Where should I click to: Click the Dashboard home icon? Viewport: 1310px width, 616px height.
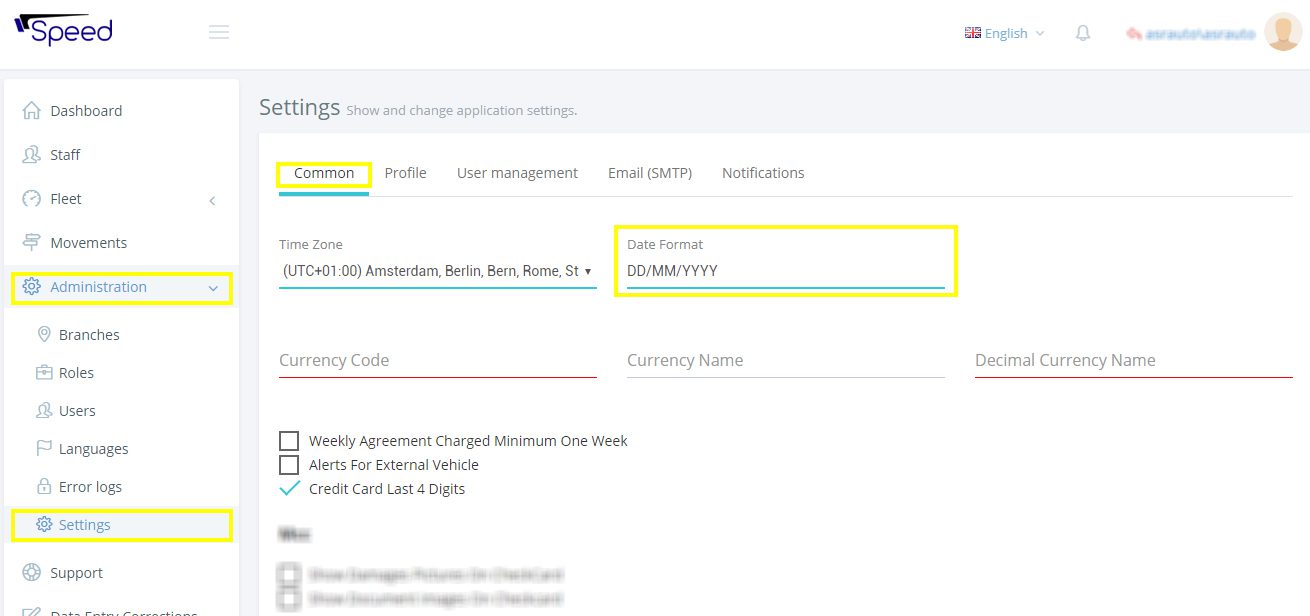[32, 111]
